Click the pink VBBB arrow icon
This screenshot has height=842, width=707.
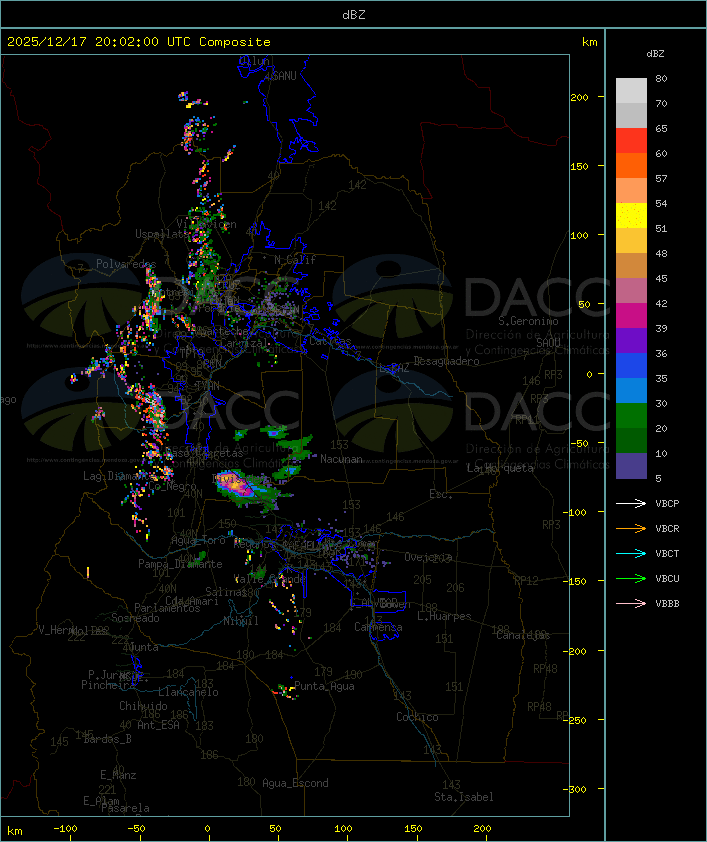pos(631,604)
